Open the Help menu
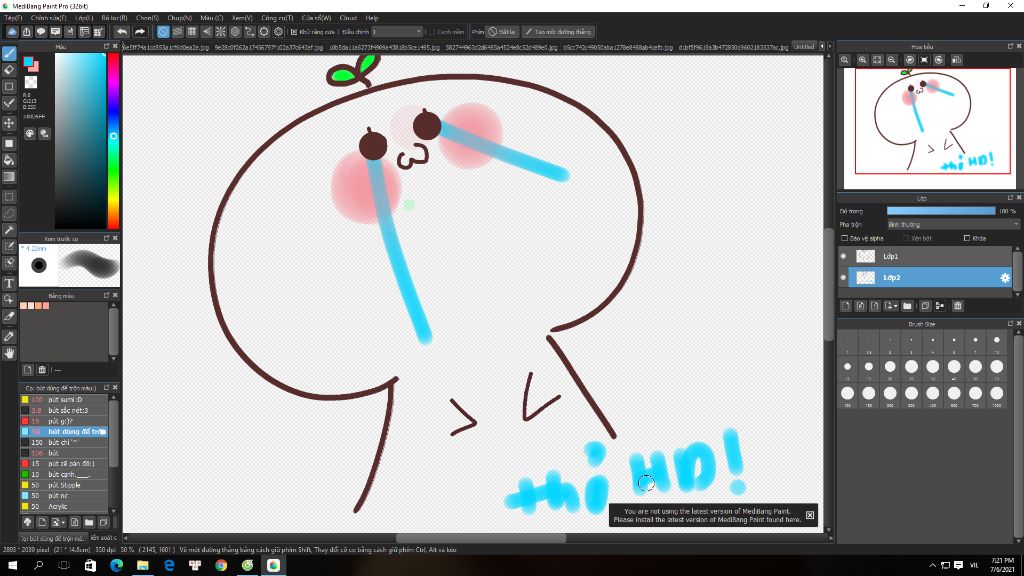Viewport: 1024px width, 576px height. coord(372,18)
